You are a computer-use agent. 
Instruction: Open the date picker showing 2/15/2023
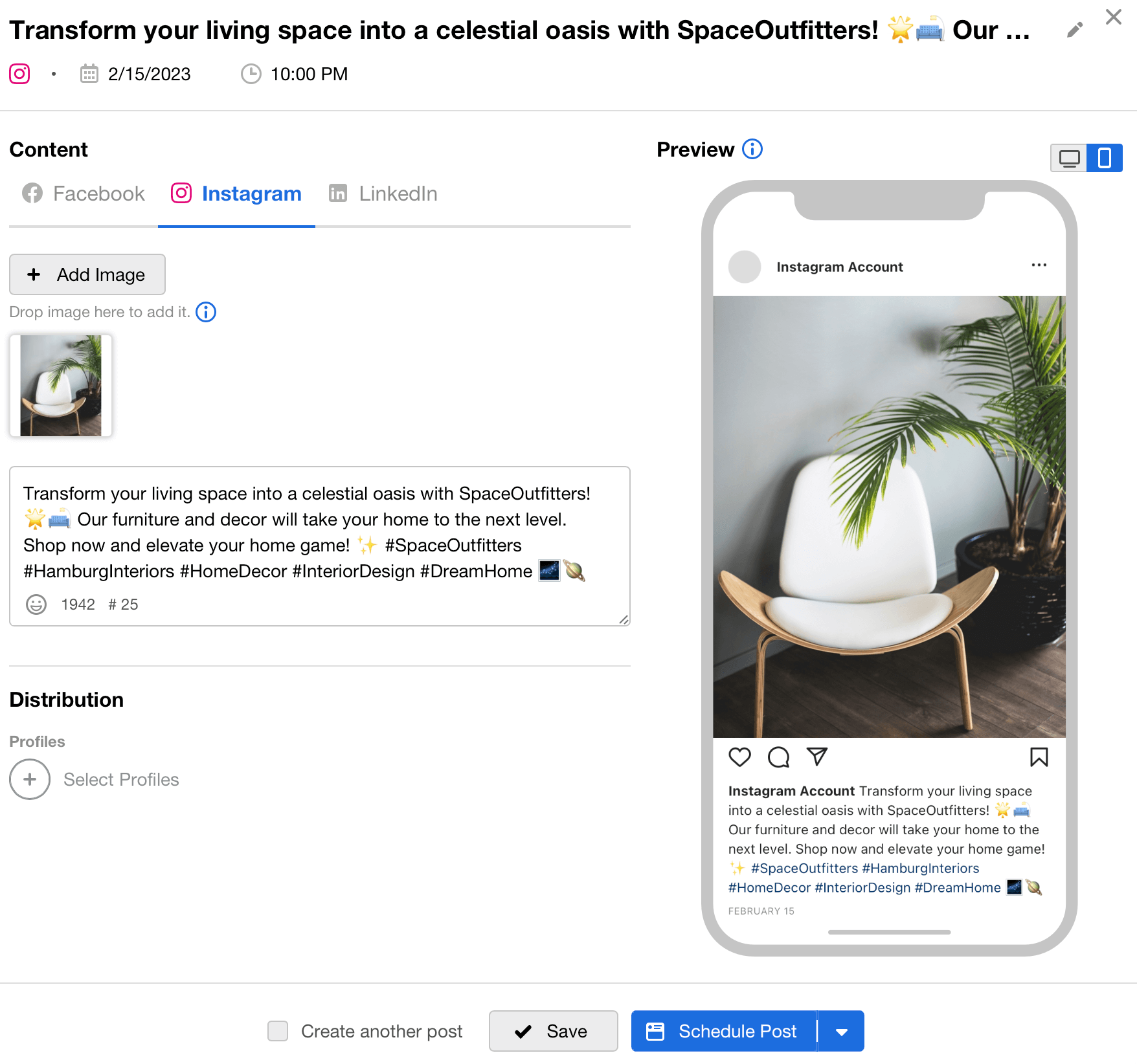[135, 74]
